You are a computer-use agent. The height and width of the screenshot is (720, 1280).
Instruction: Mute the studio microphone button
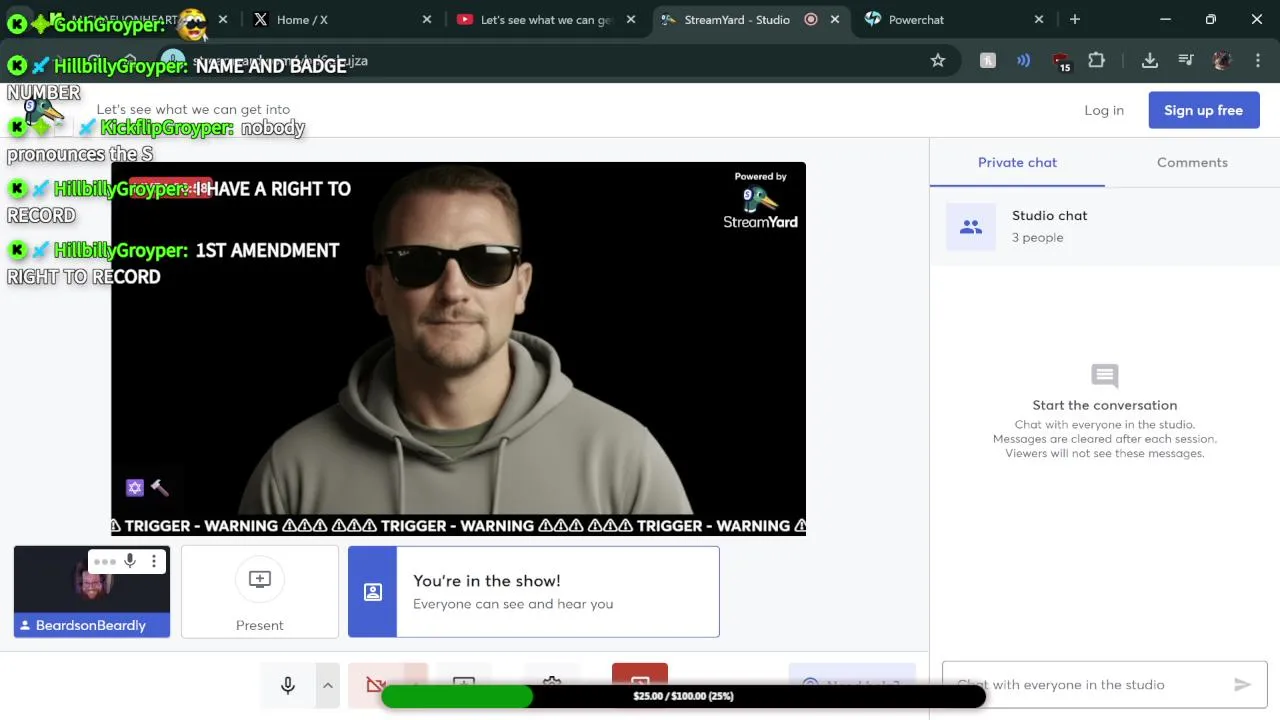click(288, 685)
